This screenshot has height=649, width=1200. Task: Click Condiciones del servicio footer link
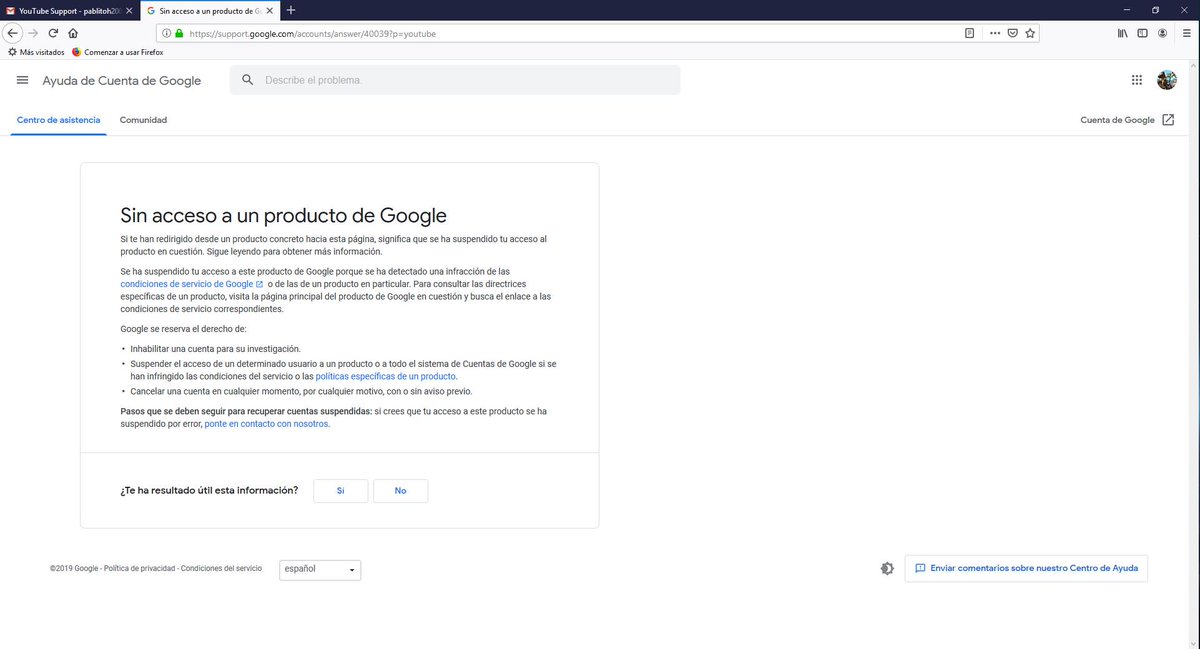click(223, 569)
